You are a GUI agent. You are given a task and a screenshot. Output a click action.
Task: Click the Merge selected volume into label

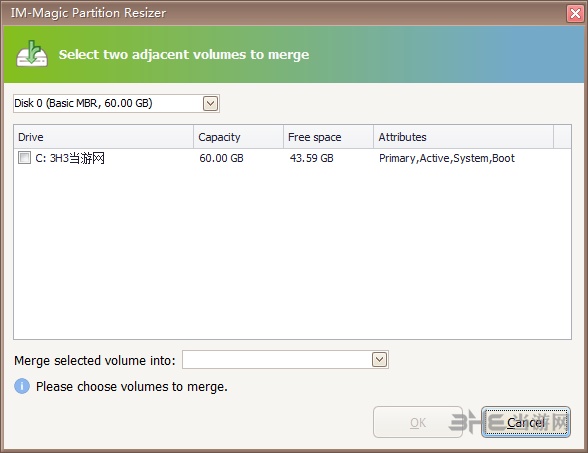coord(95,360)
